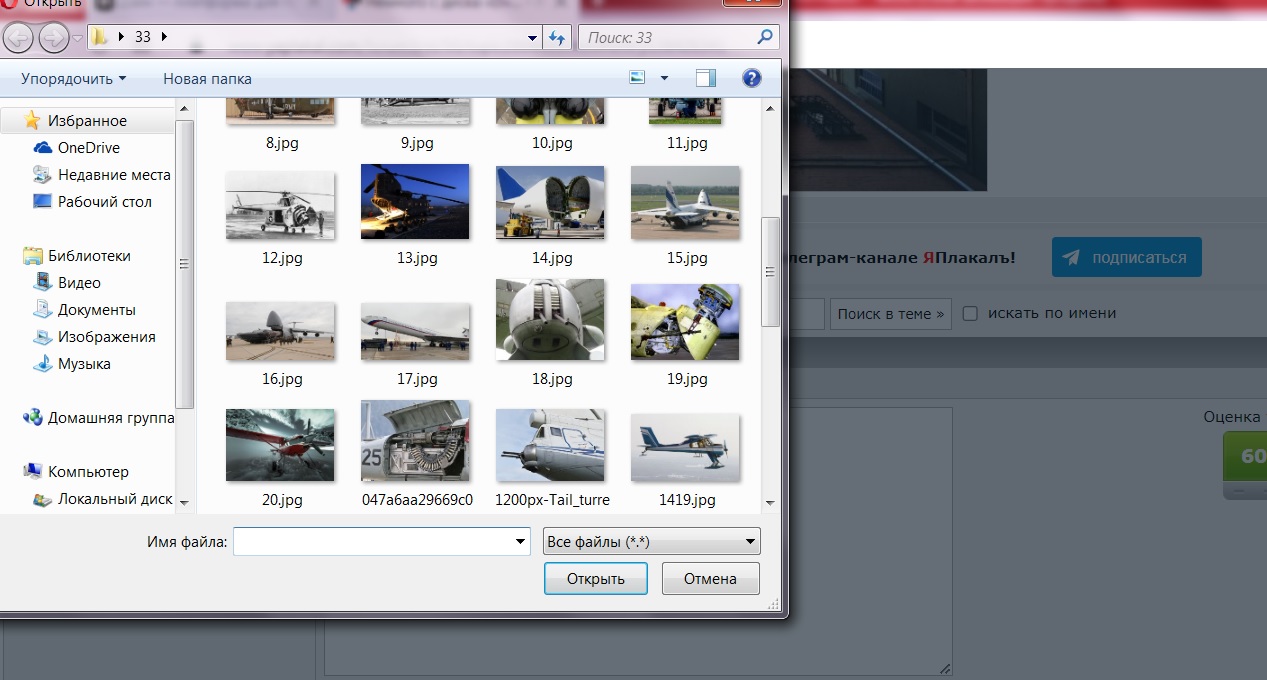
Task: Open Локальный диск in sidebar
Action: pos(115,498)
